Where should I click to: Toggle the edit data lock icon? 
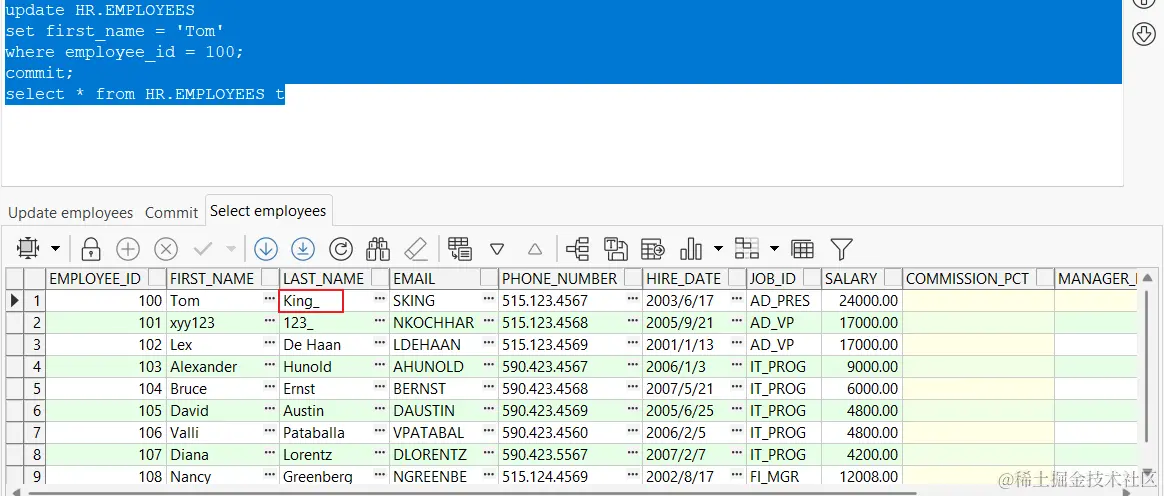[91, 249]
